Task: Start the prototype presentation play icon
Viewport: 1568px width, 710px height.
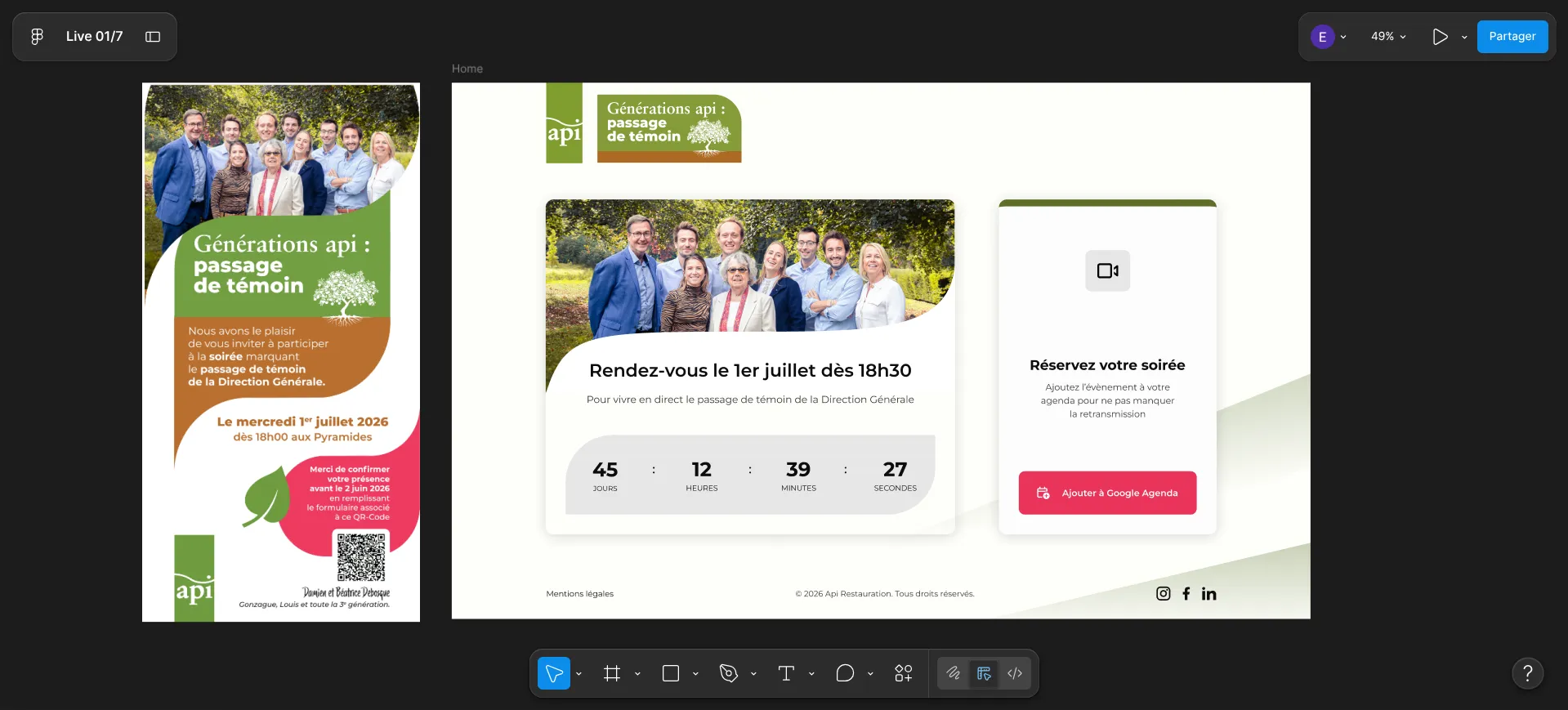Action: coord(1440,37)
